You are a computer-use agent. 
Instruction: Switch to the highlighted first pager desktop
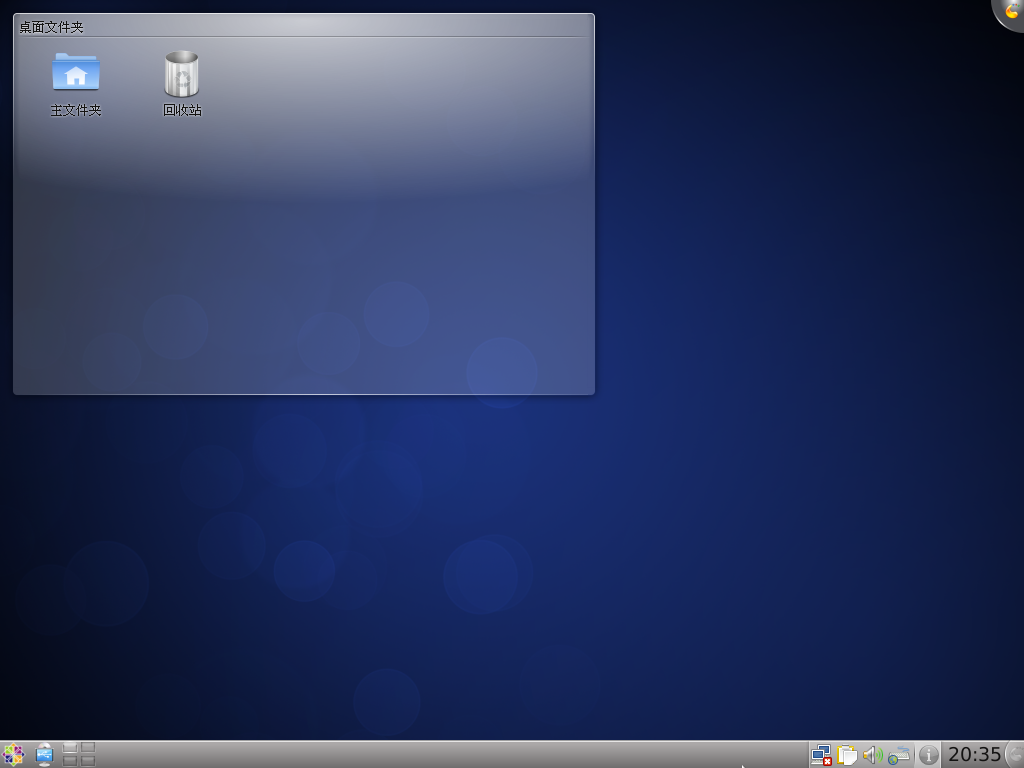pos(70,748)
